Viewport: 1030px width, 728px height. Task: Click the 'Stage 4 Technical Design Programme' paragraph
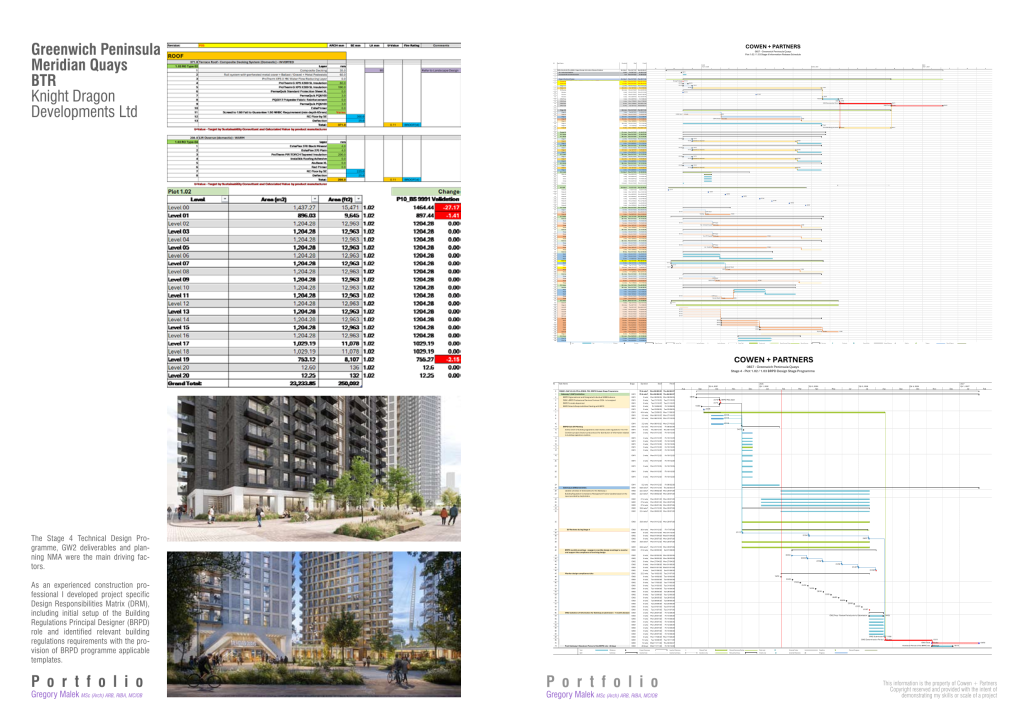(x=90, y=552)
